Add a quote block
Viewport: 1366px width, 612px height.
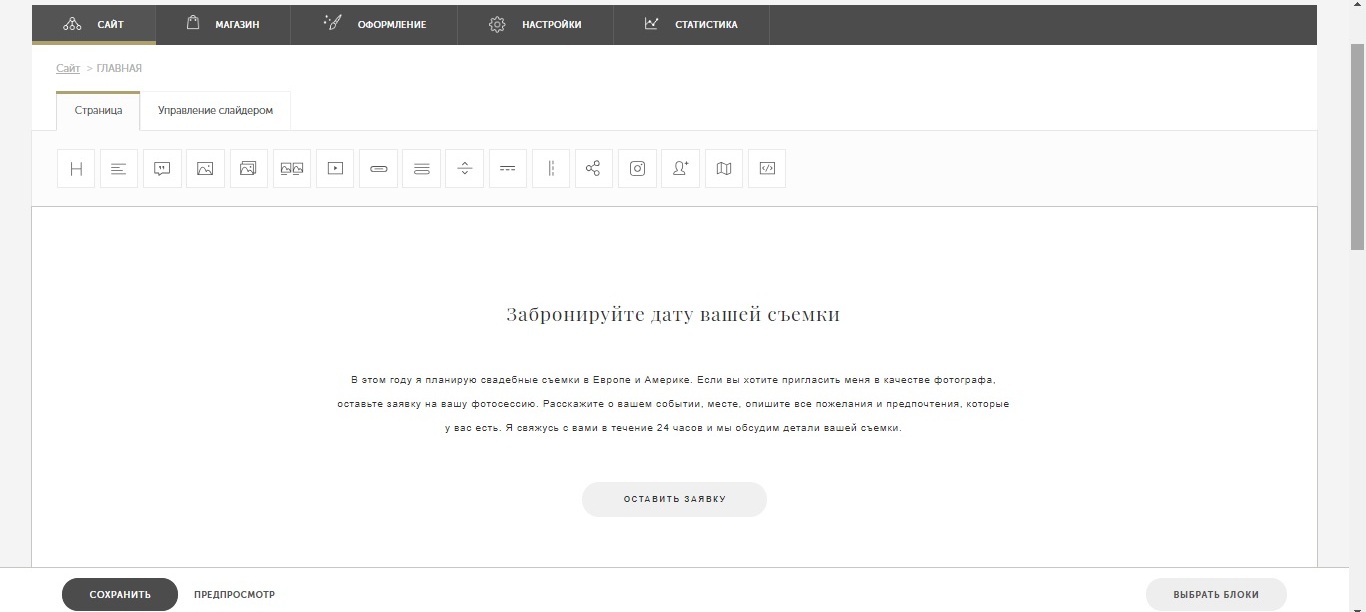162,169
